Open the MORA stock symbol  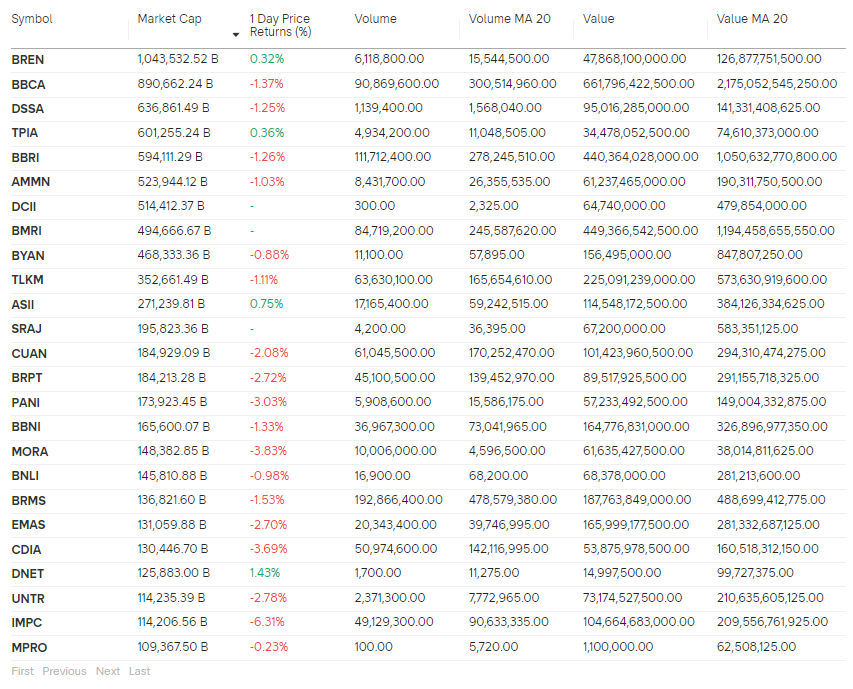(30, 451)
